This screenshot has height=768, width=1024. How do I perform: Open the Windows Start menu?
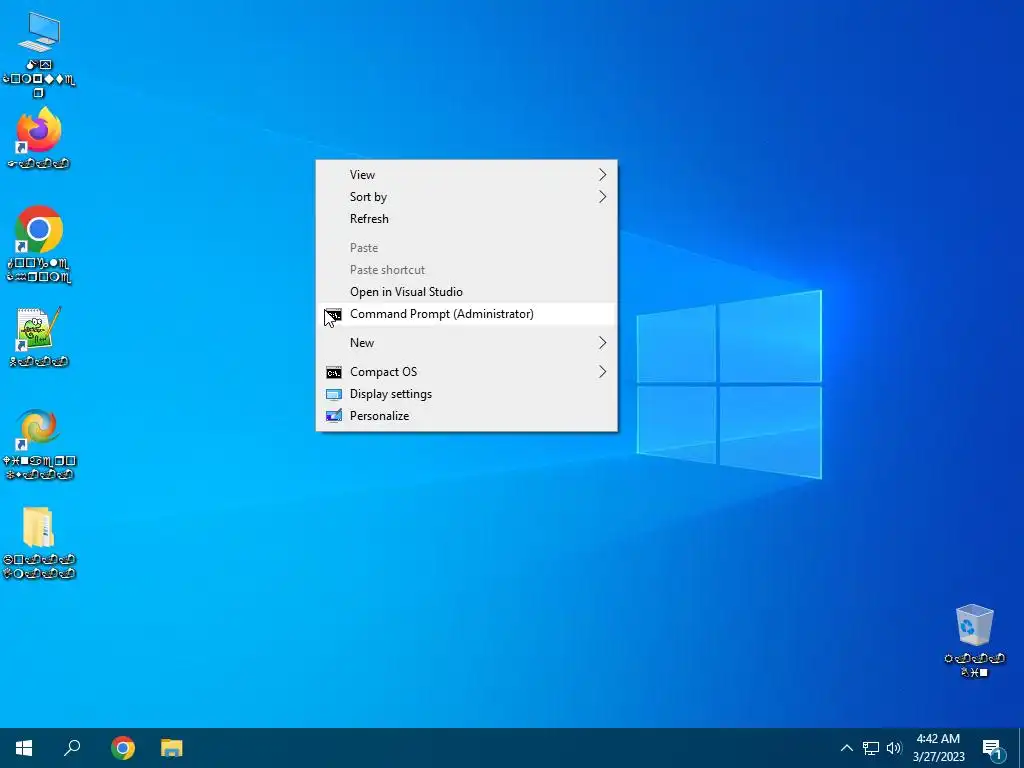coord(24,748)
